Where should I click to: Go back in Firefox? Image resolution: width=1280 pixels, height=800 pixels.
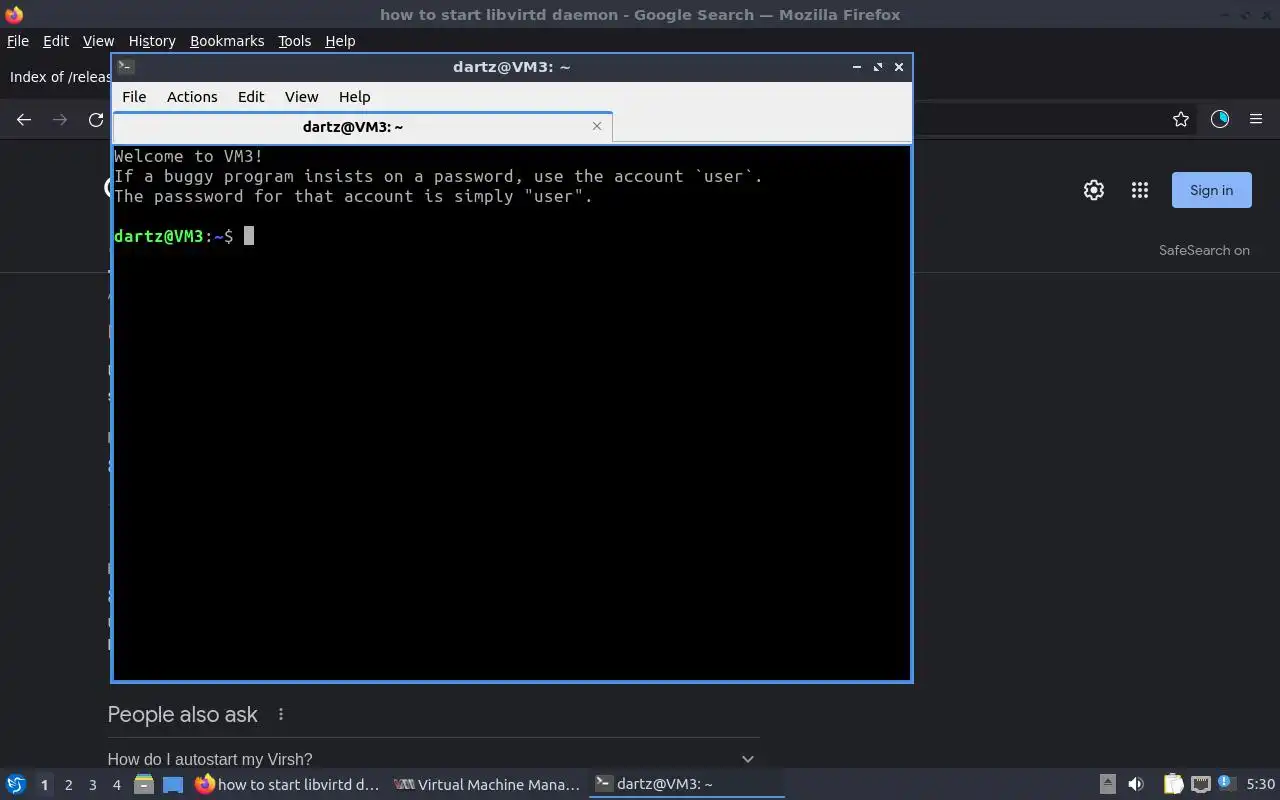(x=24, y=120)
